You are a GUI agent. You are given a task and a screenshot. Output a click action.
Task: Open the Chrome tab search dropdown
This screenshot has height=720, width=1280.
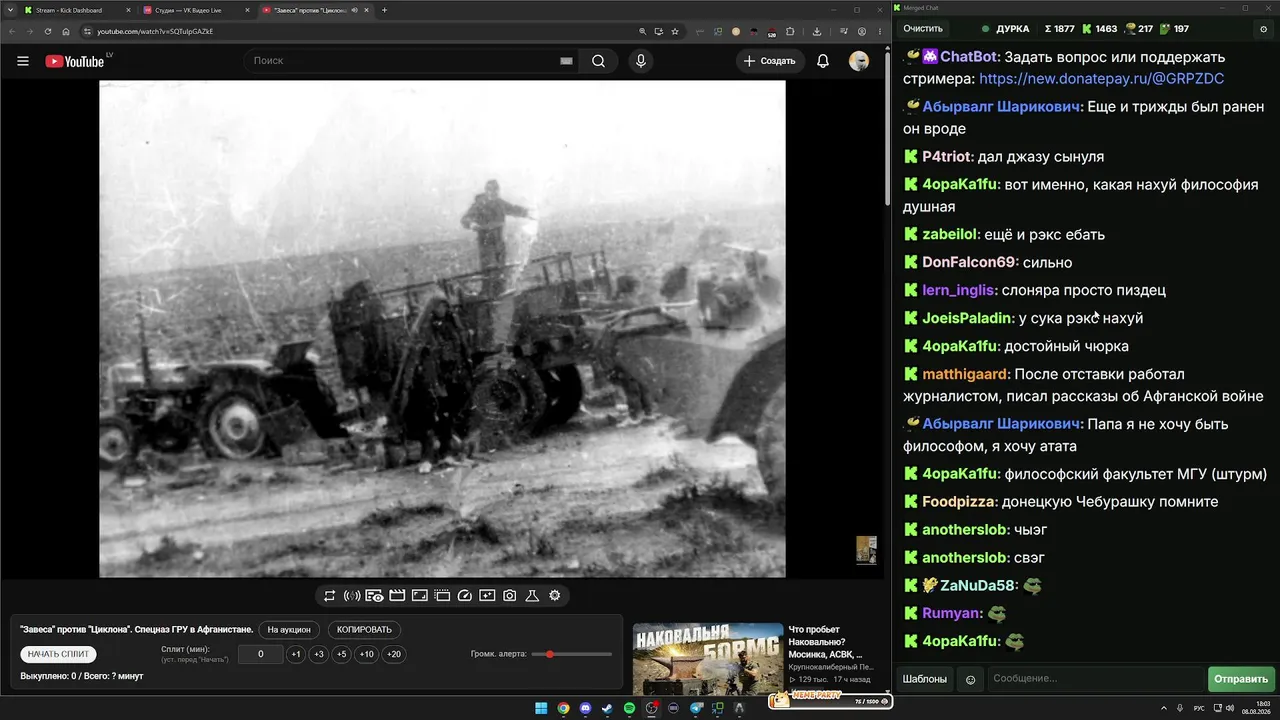[8, 10]
